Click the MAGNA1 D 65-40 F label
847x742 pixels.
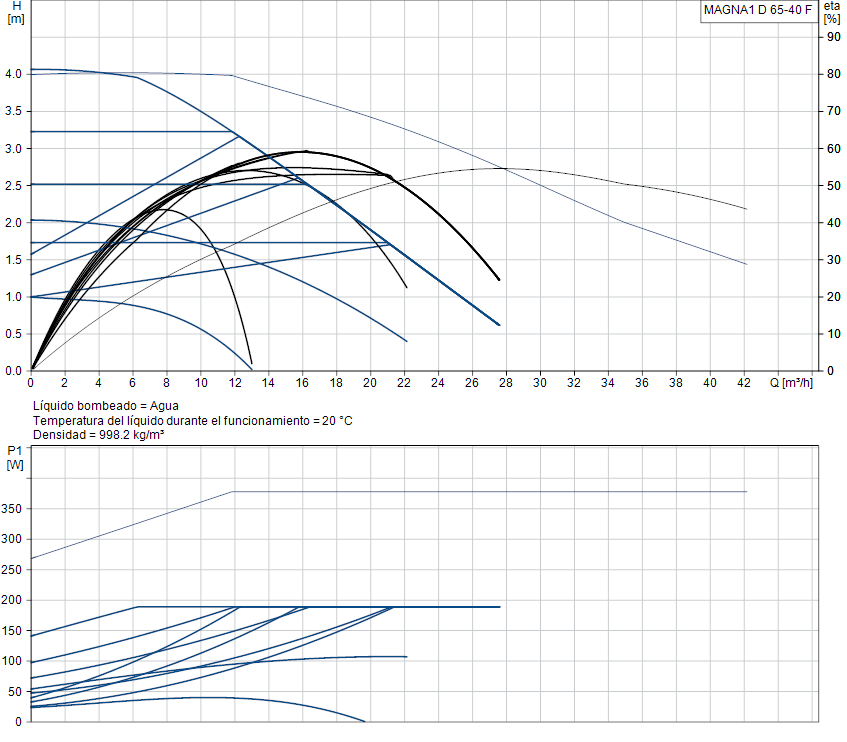point(757,10)
